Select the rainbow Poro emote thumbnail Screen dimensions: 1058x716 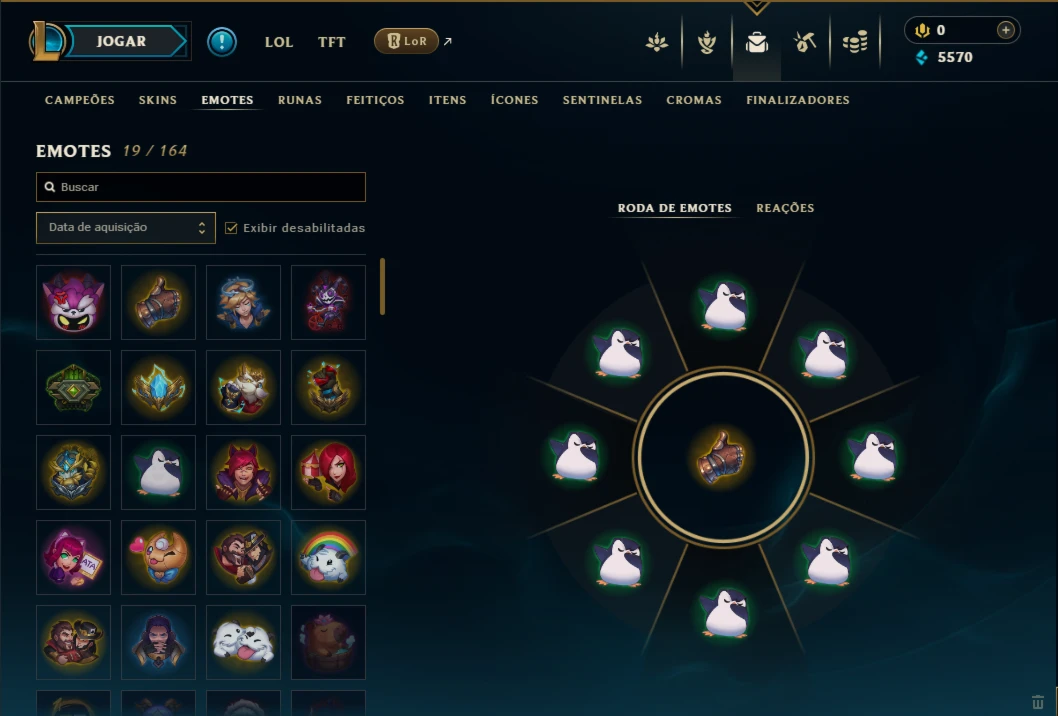tap(328, 557)
